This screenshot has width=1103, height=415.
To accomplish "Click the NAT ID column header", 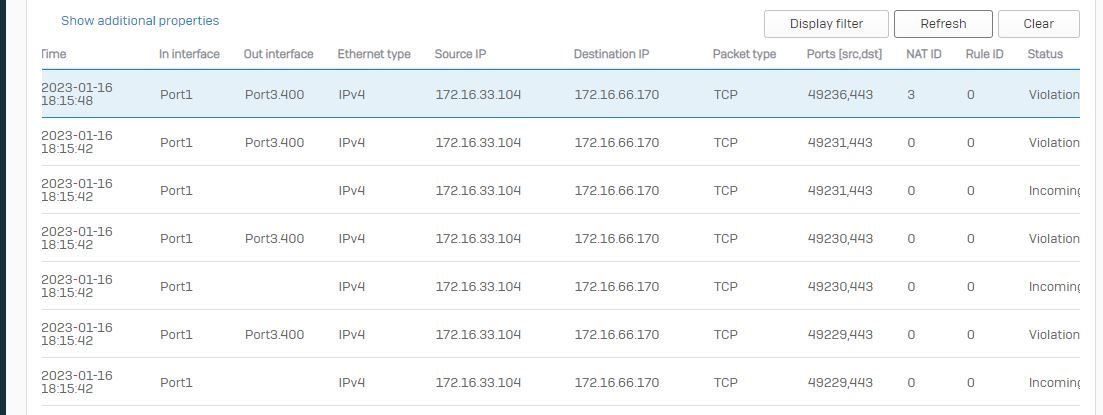I will point(924,54).
